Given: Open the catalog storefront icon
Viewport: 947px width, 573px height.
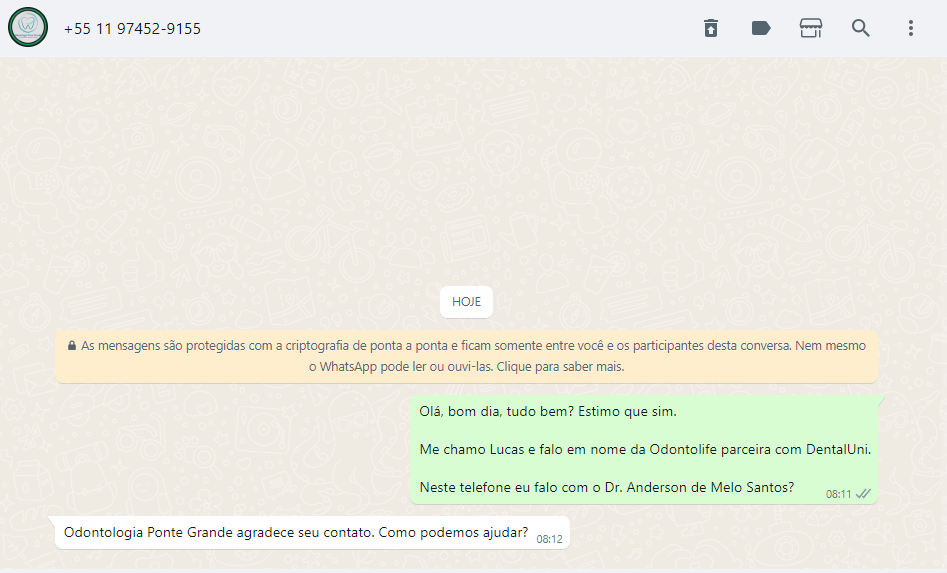Looking at the screenshot, I should click(x=811, y=28).
